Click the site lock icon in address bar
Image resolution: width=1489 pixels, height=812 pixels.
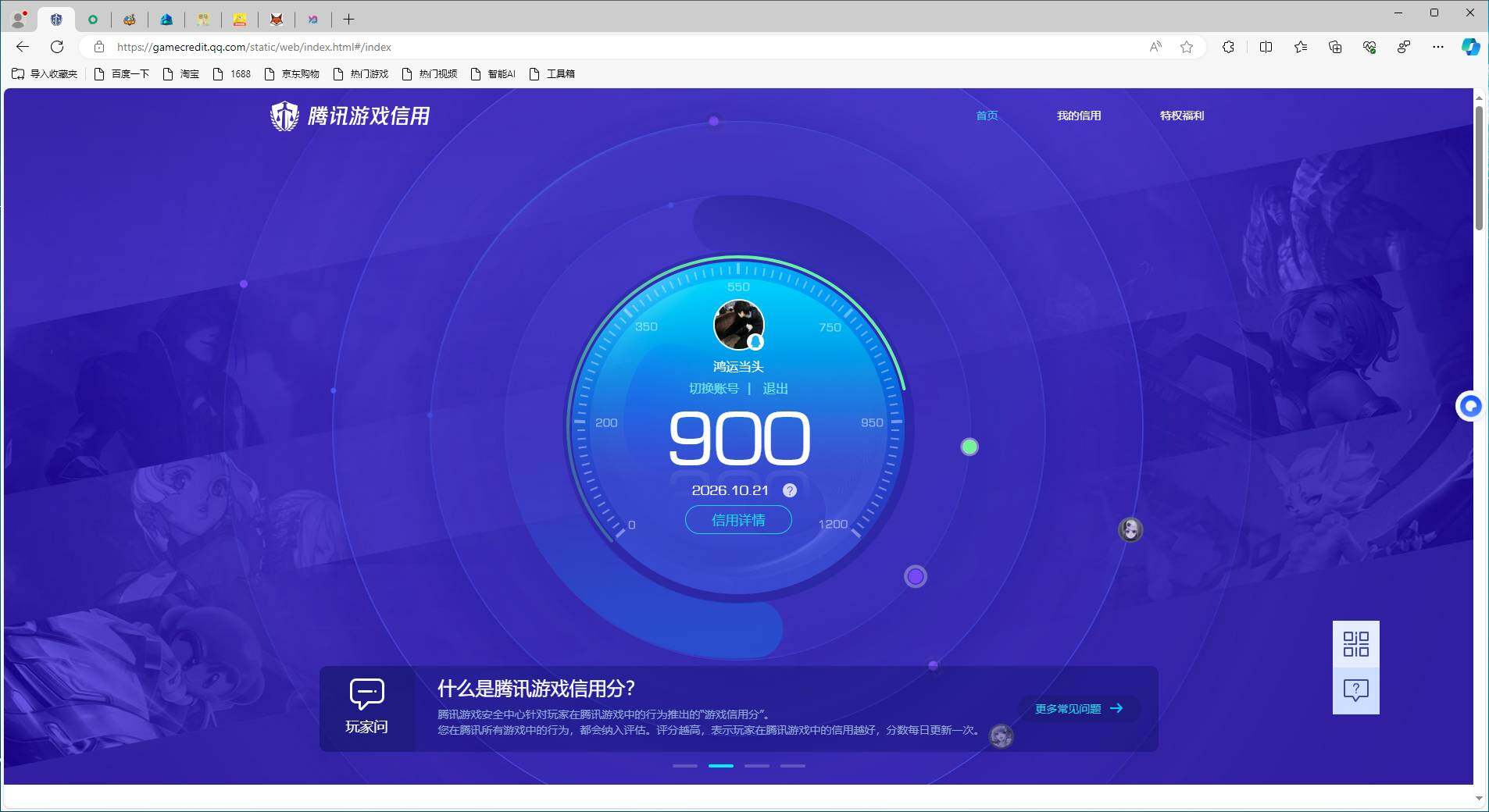pos(99,47)
